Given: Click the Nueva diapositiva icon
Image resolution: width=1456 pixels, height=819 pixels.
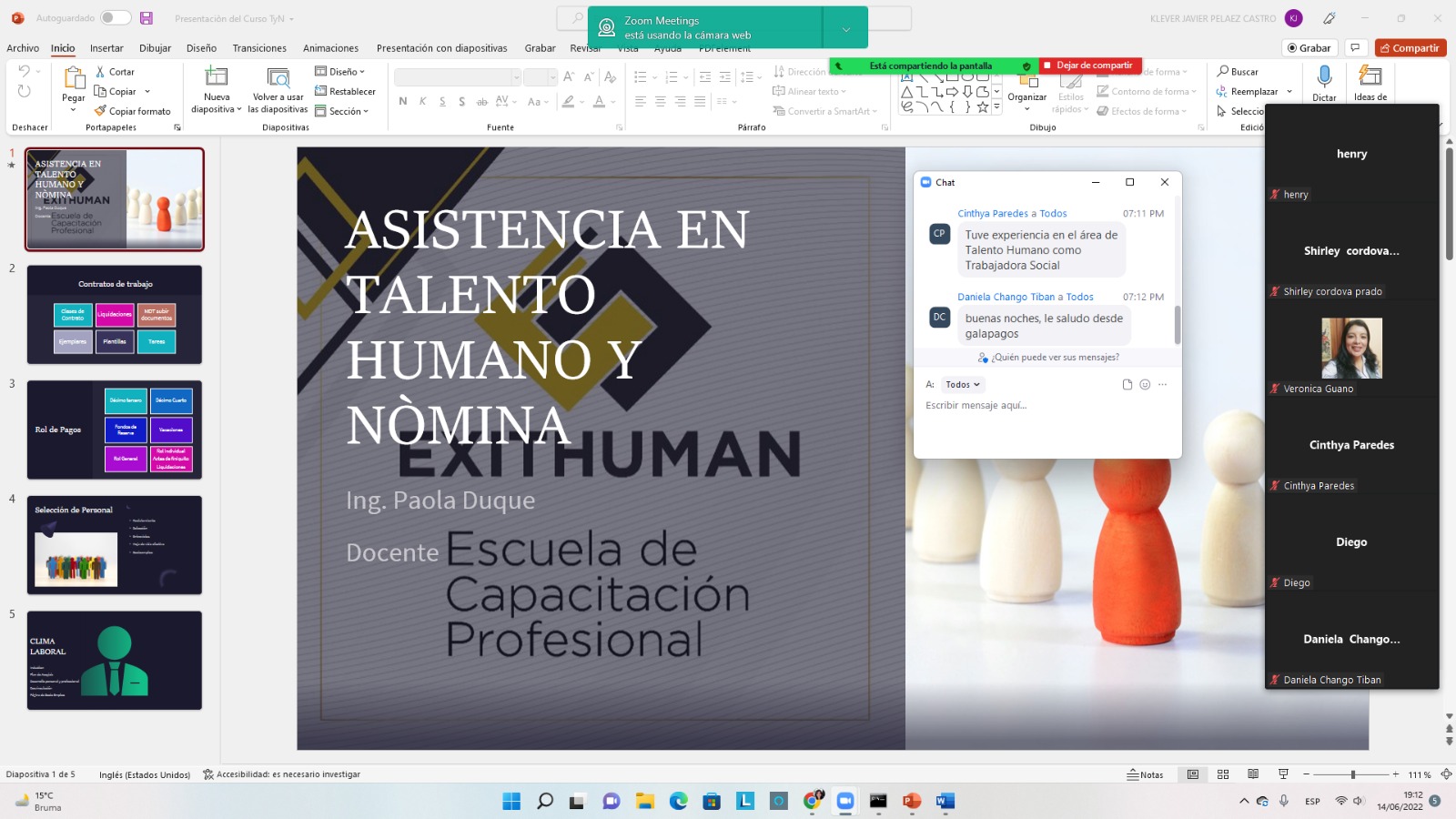Looking at the screenshot, I should point(216,76).
